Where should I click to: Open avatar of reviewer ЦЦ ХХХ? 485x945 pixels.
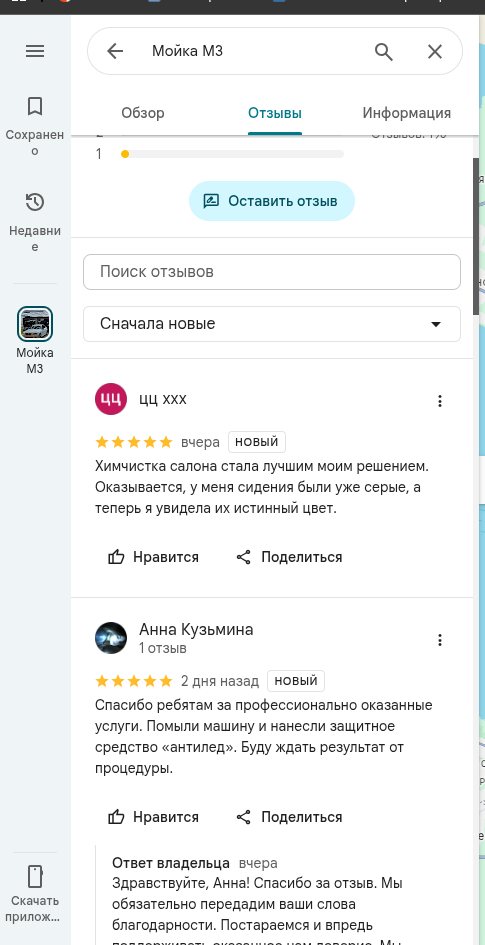111,399
